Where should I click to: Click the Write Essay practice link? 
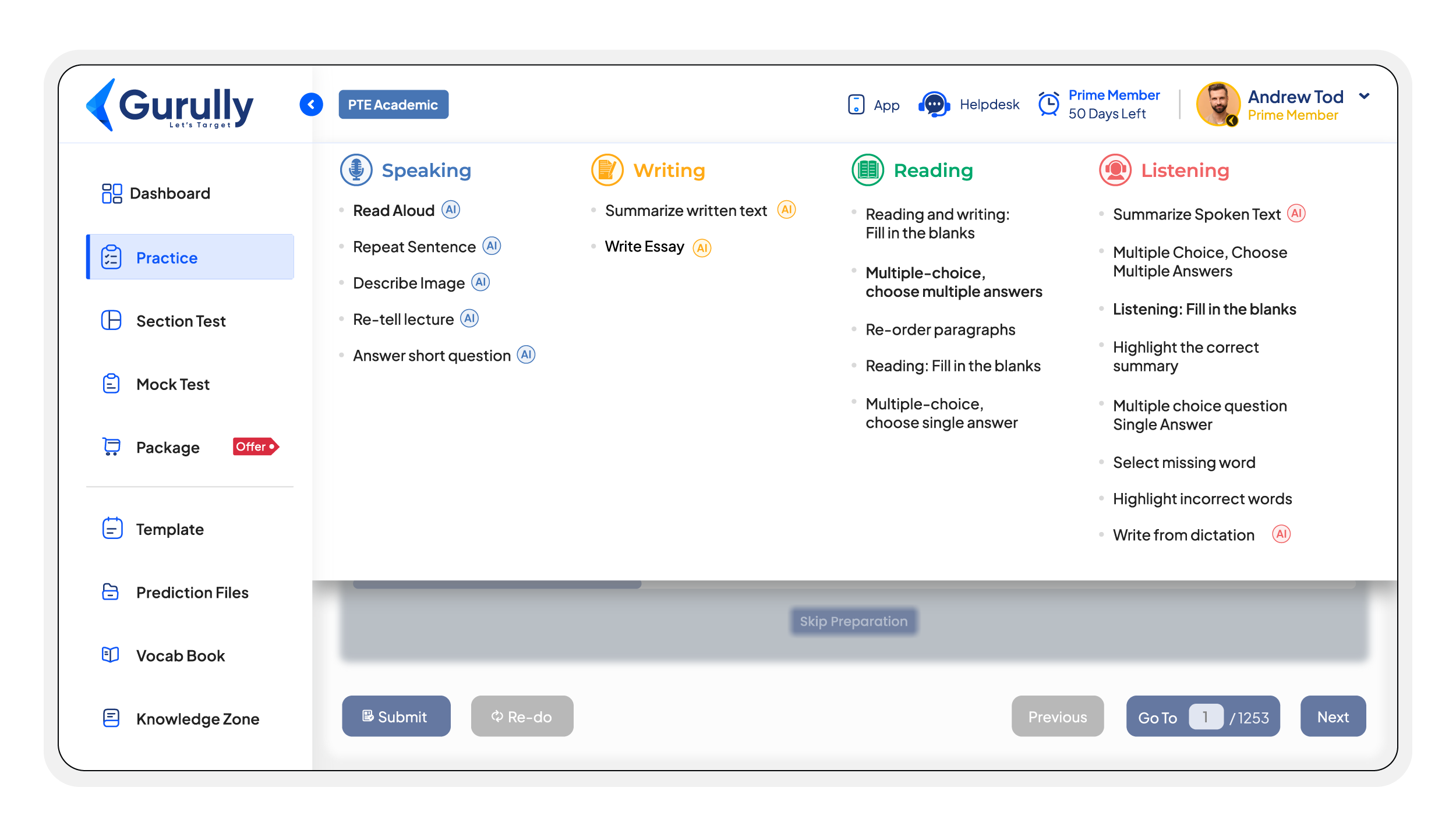pos(645,246)
